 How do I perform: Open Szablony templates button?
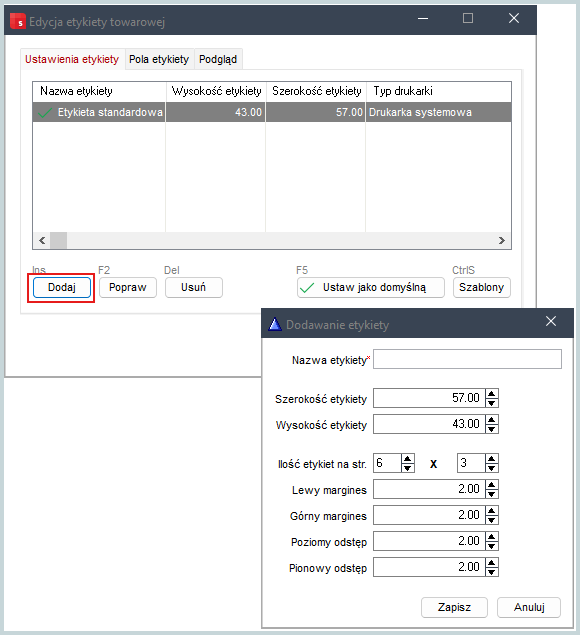point(482,288)
